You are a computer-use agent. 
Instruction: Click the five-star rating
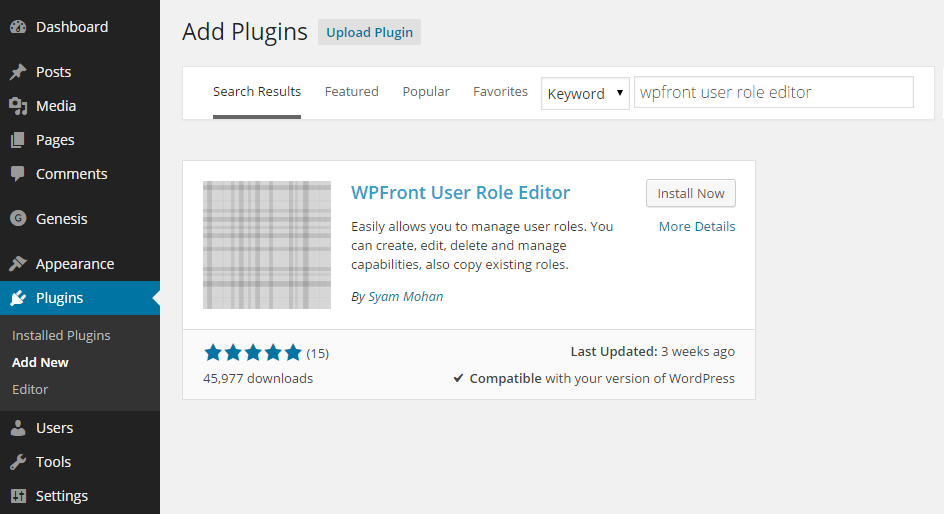point(253,353)
